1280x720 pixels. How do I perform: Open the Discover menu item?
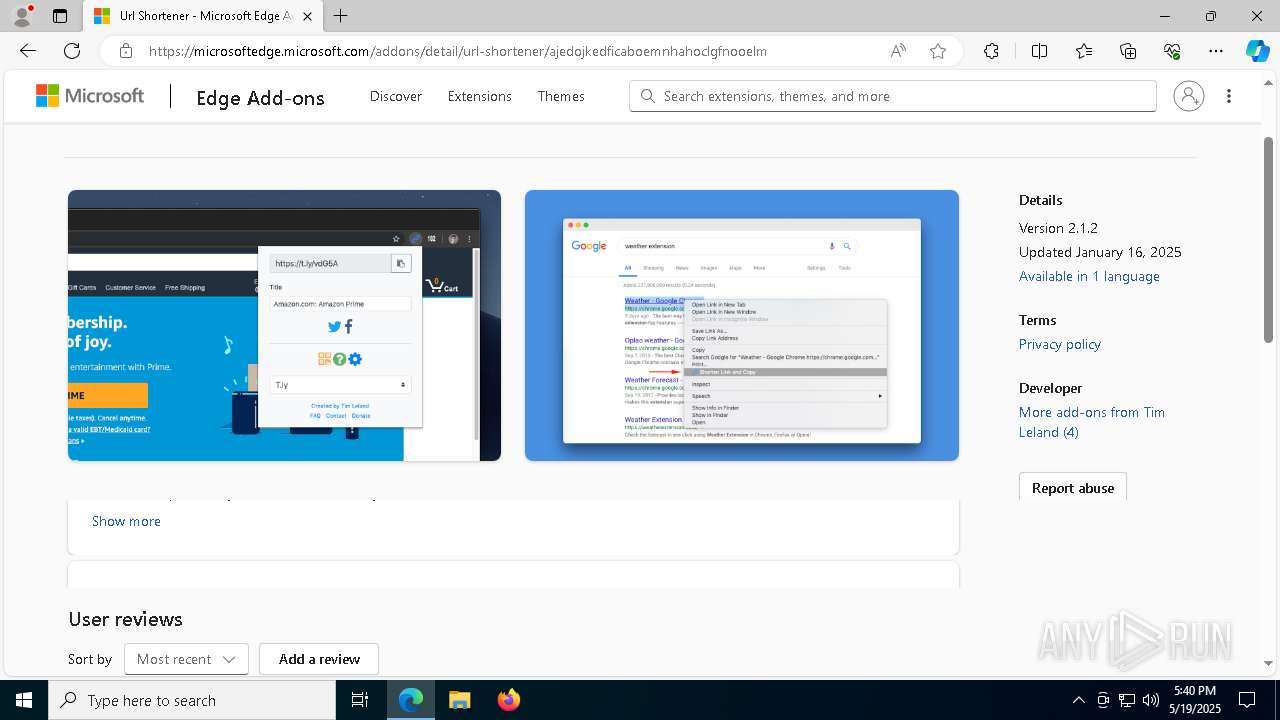396,96
